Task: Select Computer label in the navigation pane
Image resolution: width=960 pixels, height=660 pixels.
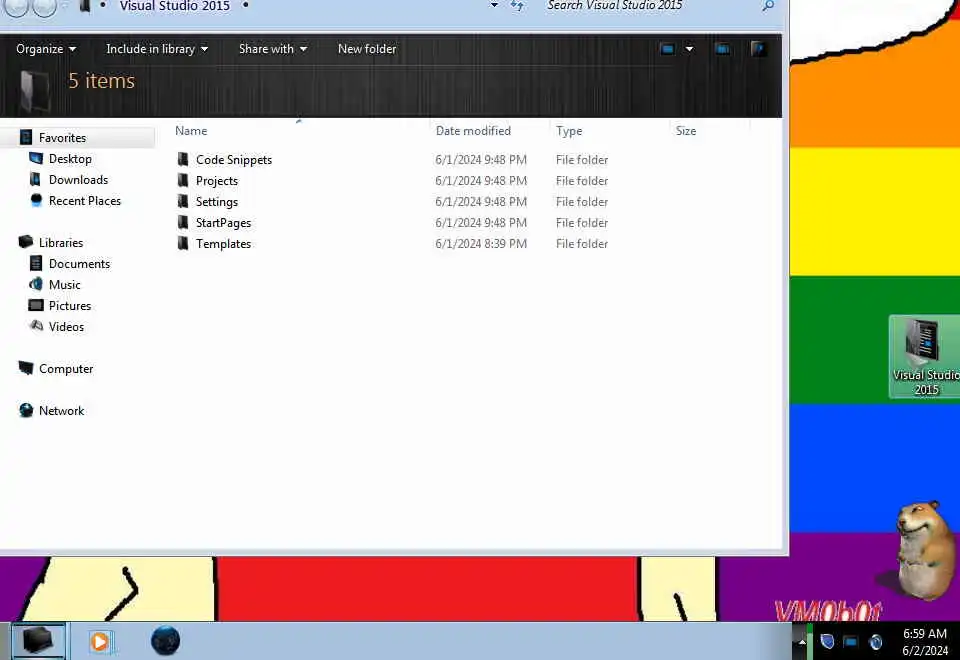Action: tap(66, 369)
